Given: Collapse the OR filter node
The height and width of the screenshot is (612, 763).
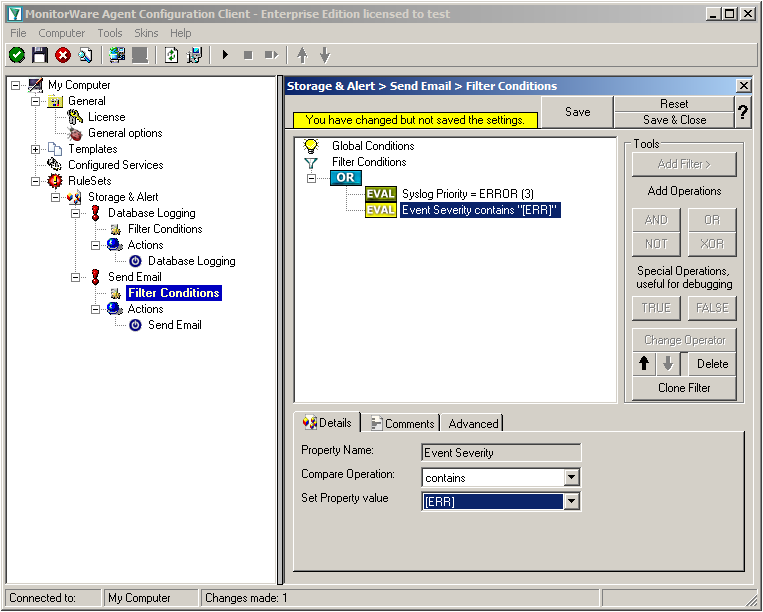Looking at the screenshot, I should 311,179.
